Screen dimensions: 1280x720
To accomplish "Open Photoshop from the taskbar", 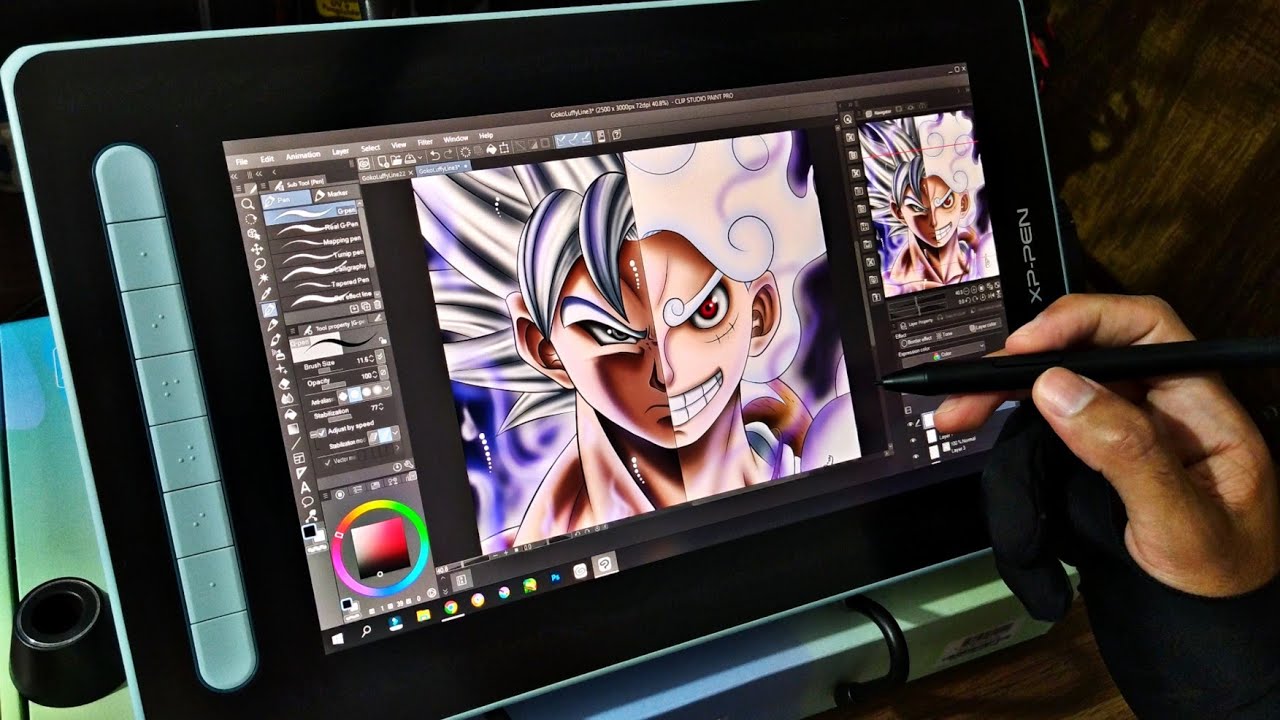I will [x=556, y=578].
